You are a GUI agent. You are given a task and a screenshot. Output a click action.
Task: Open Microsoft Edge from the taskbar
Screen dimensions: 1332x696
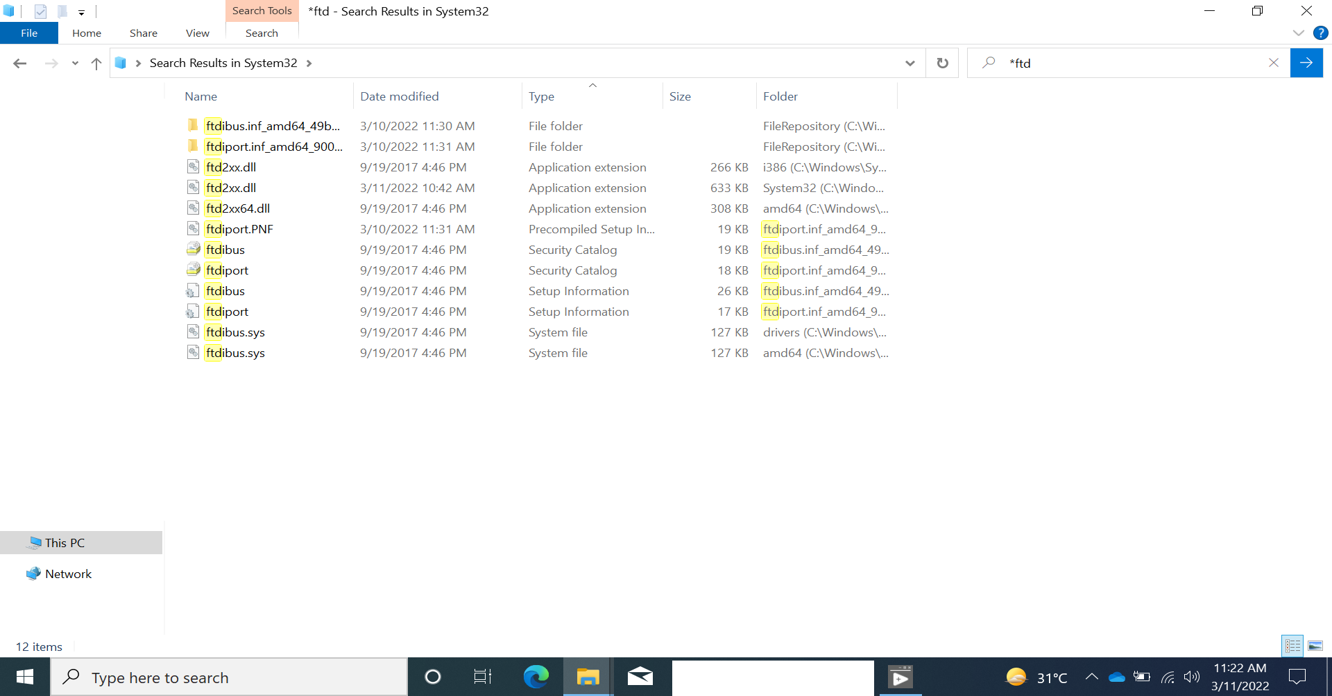click(x=536, y=677)
